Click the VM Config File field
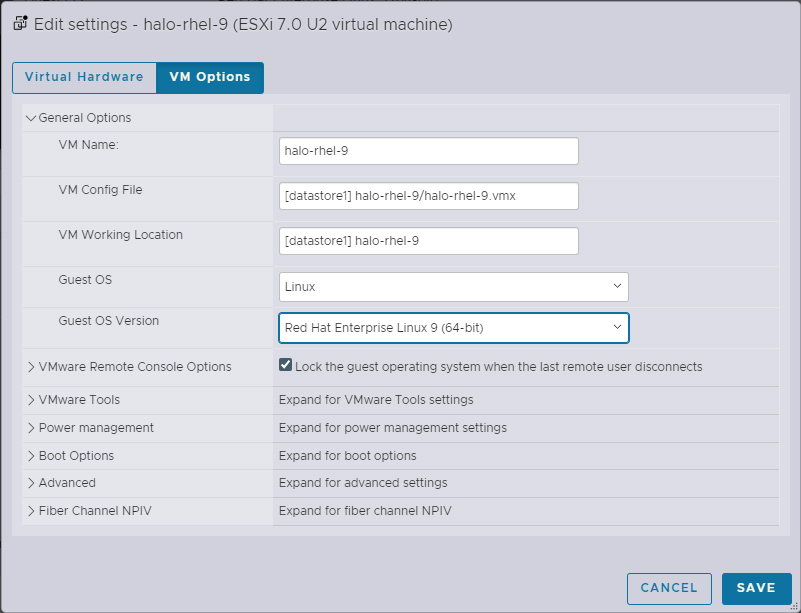 (x=429, y=196)
